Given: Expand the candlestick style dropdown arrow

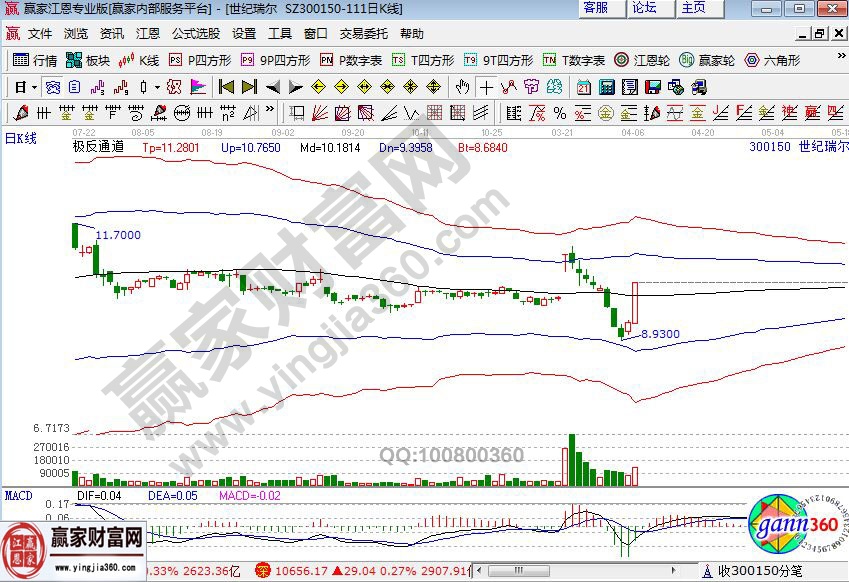Looking at the screenshot, I should 155,87.
